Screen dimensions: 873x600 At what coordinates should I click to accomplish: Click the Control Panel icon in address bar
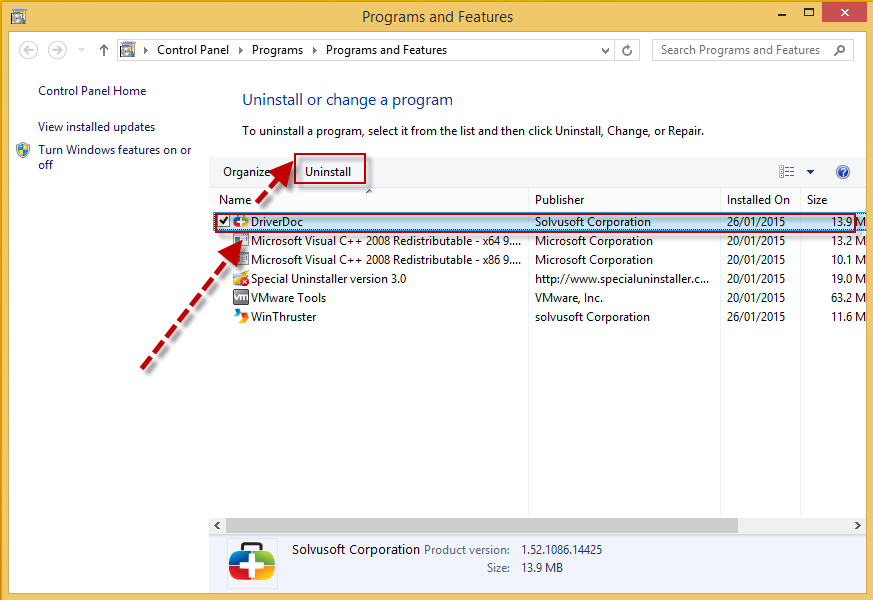(x=127, y=50)
